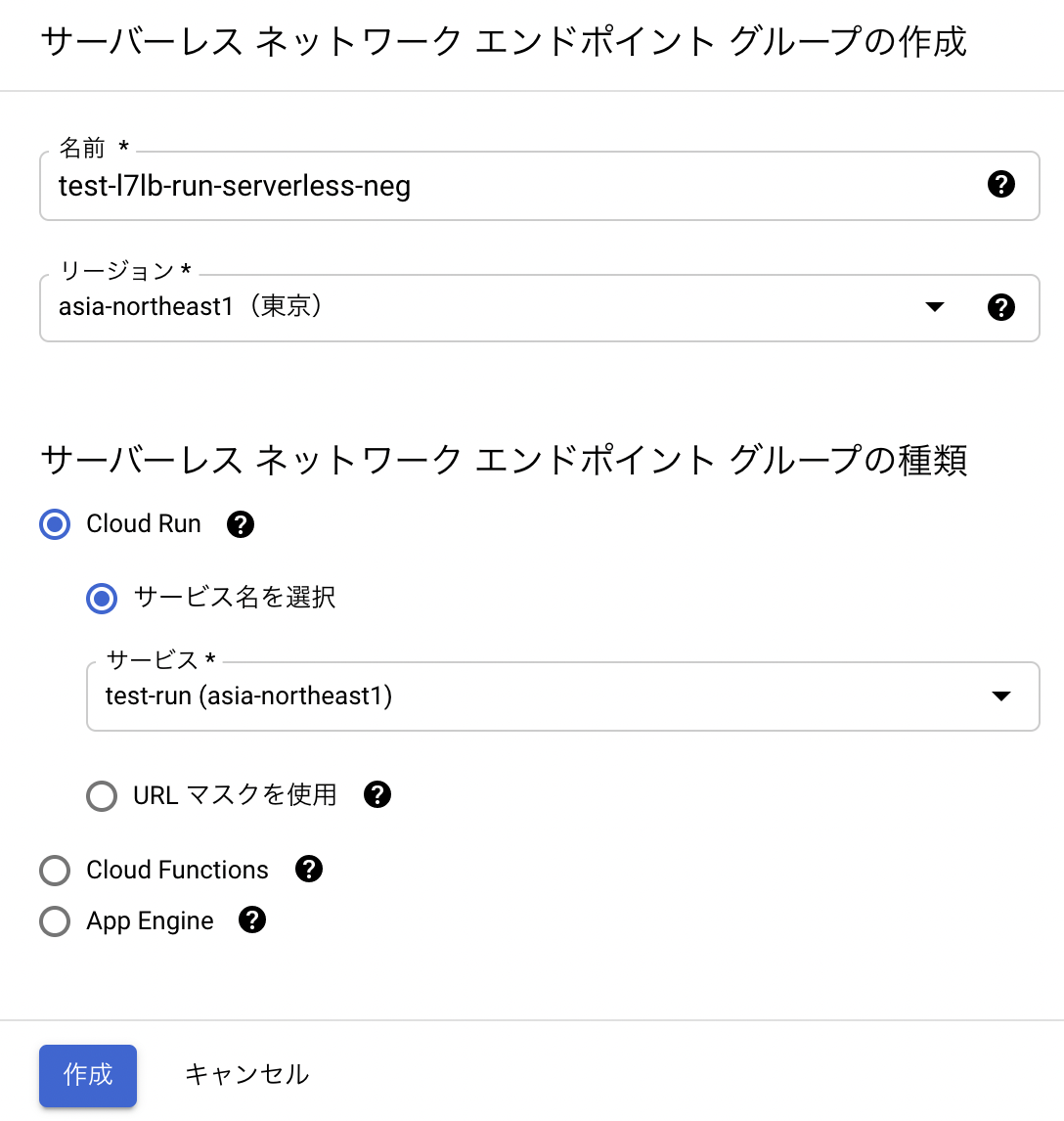Click the キャンセル button
The width and height of the screenshot is (1064, 1121).
[247, 1074]
